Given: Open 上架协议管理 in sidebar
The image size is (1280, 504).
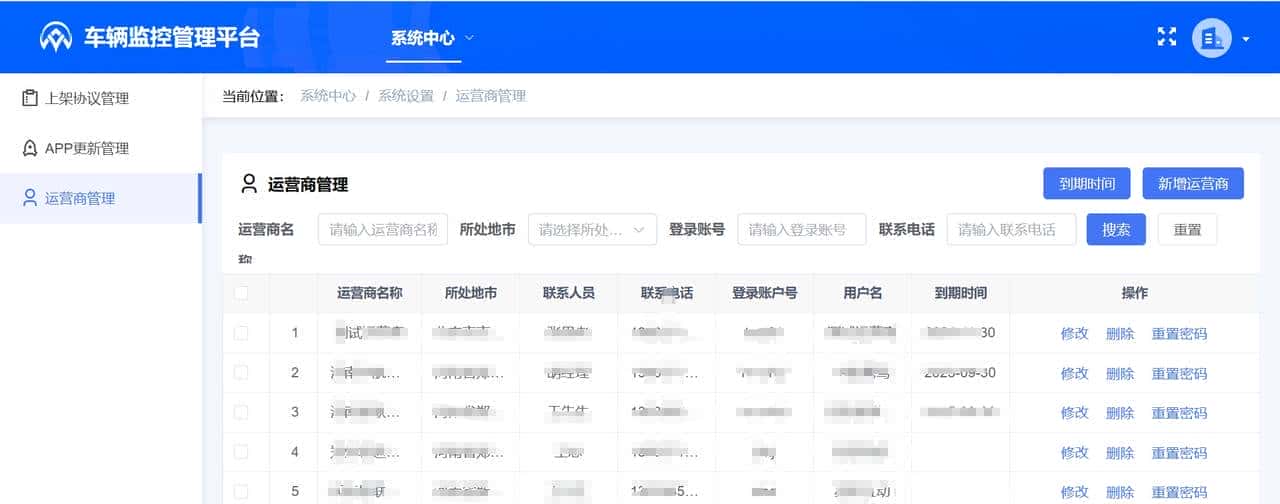Looking at the screenshot, I should 87,98.
